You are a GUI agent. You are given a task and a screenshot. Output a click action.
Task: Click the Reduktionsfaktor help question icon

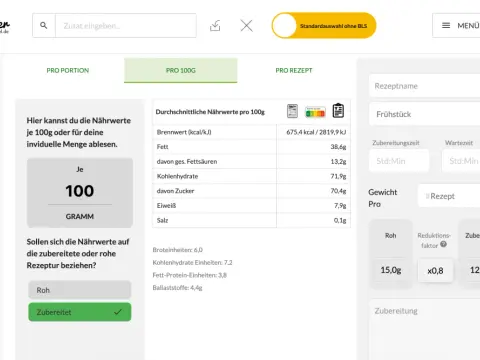click(x=443, y=244)
